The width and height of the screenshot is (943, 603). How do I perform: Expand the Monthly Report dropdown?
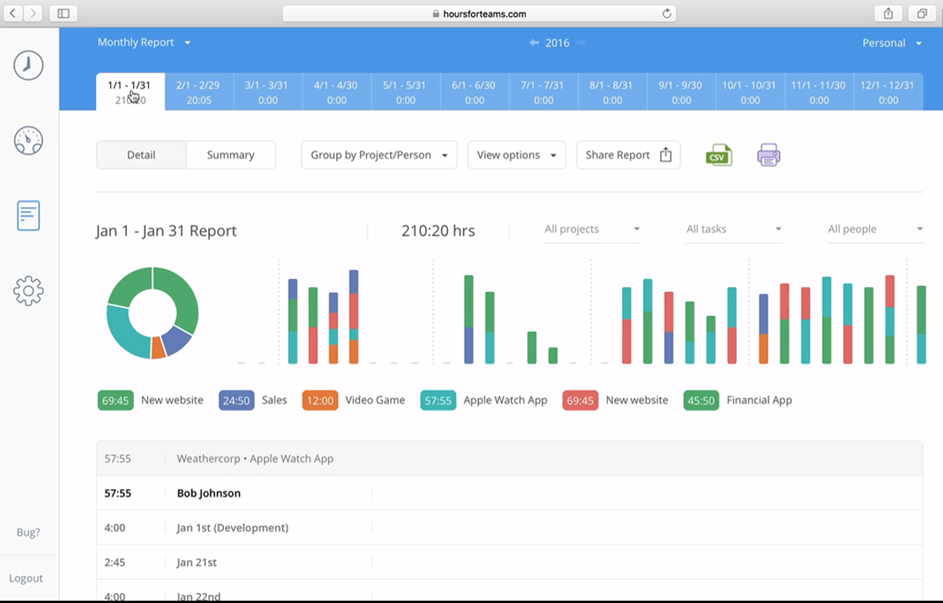[x=144, y=43]
